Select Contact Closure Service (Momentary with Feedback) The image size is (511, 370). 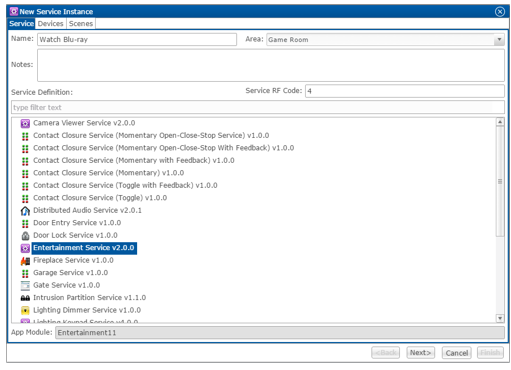[134, 160]
